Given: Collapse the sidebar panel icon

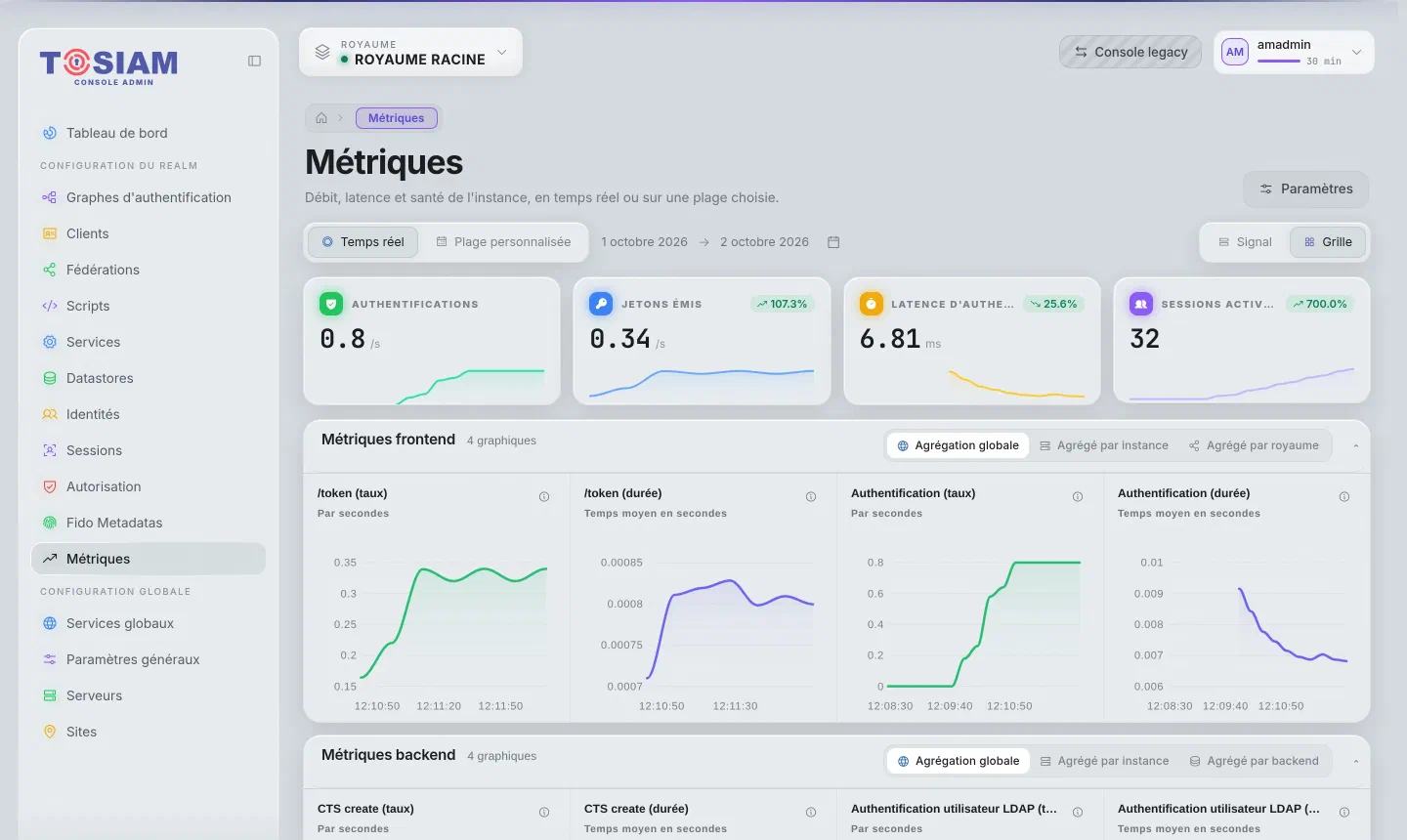Looking at the screenshot, I should [x=254, y=61].
